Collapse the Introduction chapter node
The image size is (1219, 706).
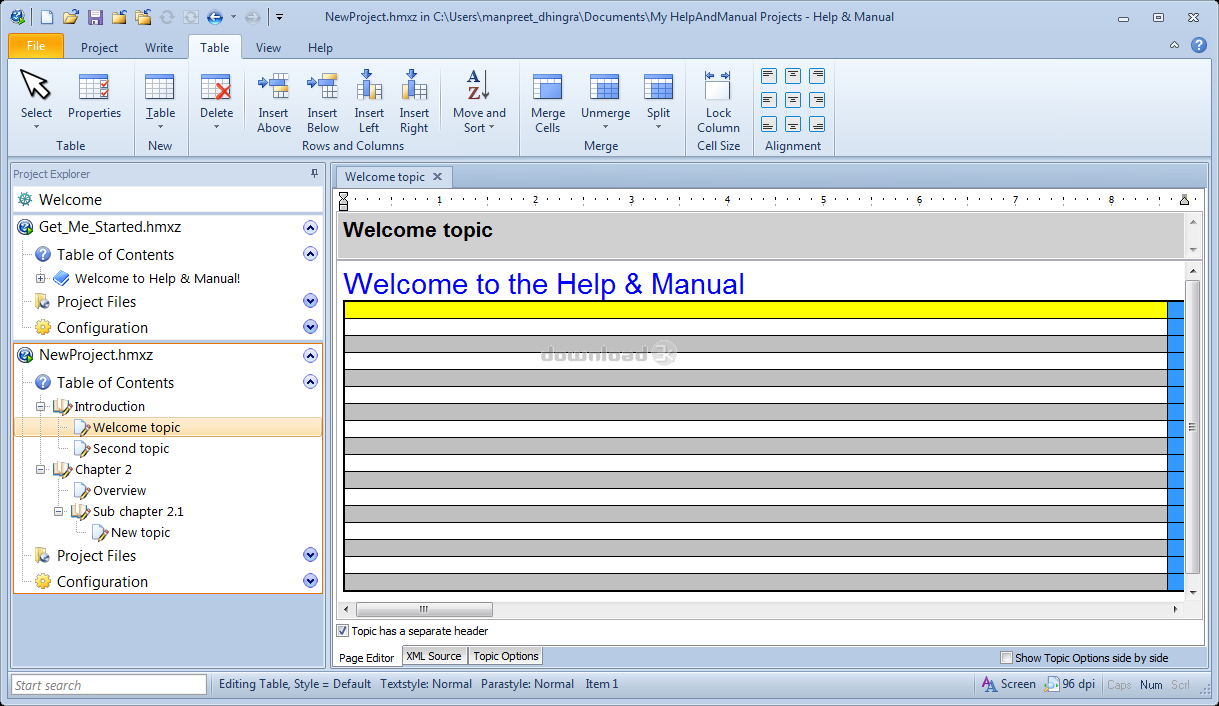[x=41, y=407]
